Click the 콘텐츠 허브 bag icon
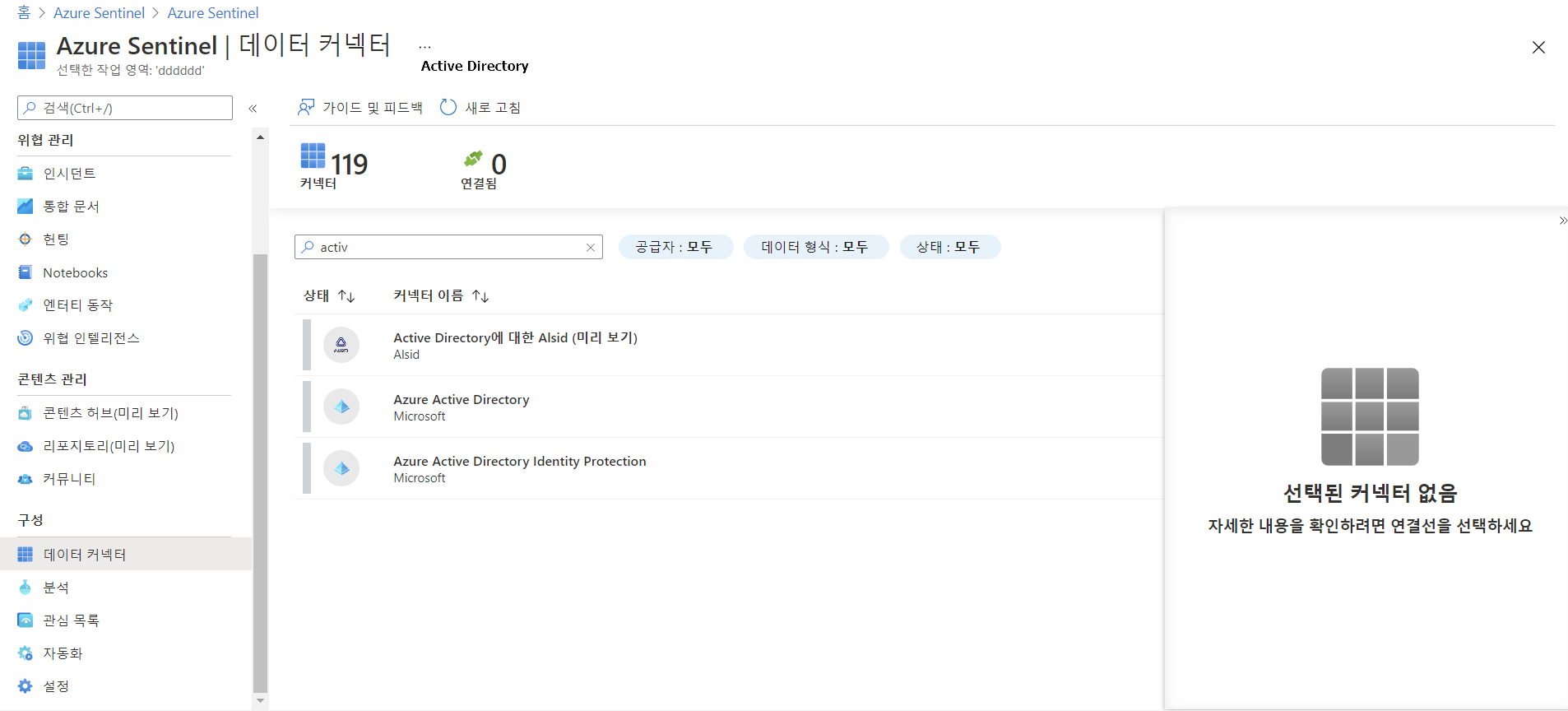 click(x=26, y=413)
